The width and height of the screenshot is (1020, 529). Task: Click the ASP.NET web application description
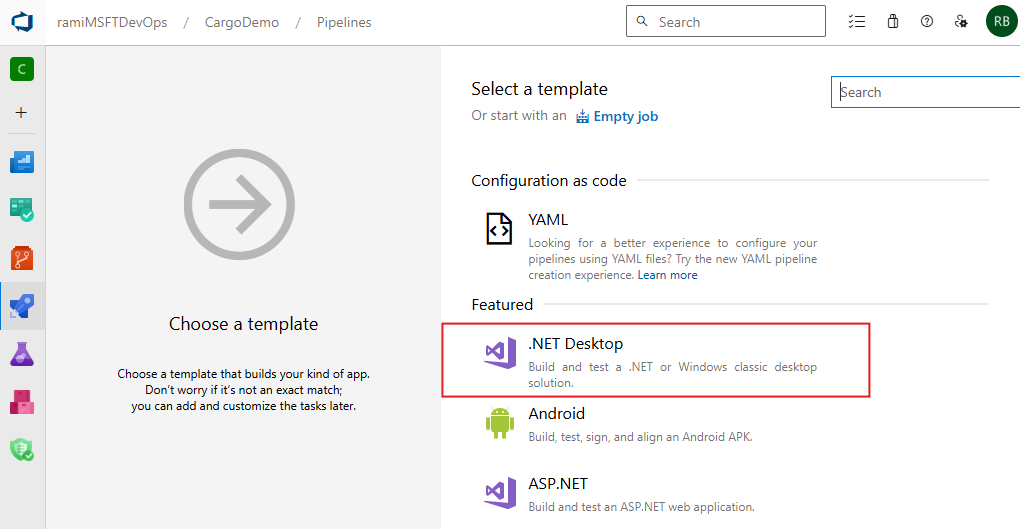[x=641, y=507]
